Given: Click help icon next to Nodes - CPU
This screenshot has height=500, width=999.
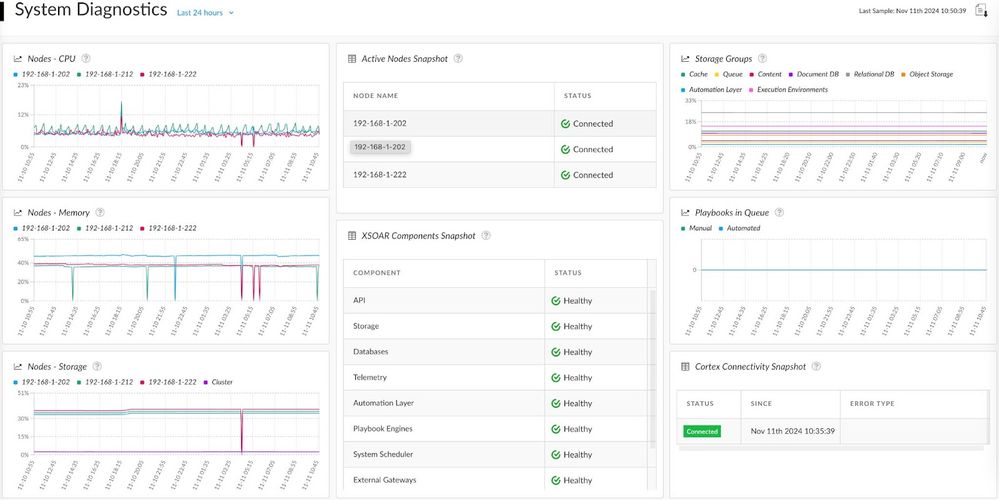Looking at the screenshot, I should (86, 59).
